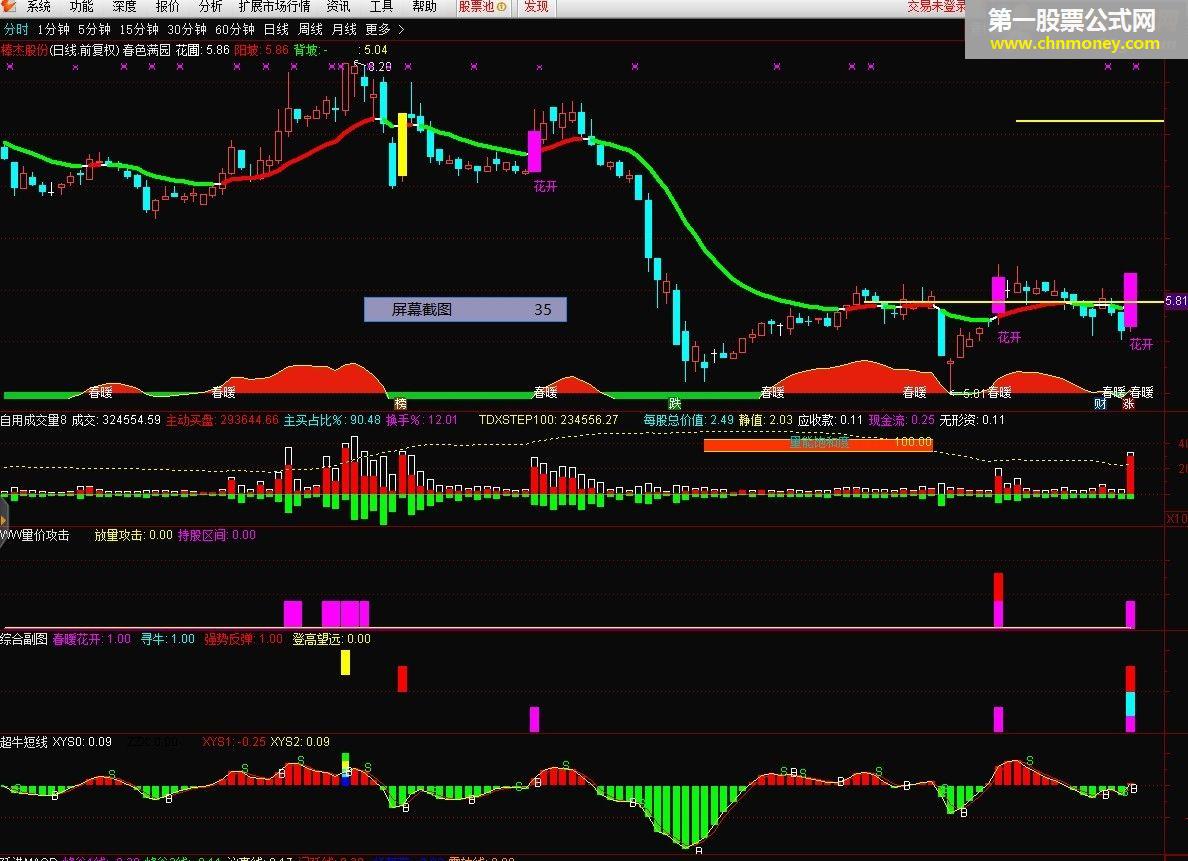The height and width of the screenshot is (861, 1188).
Task: Click the 主买占比%: 90.48 value
Action: click(332, 420)
